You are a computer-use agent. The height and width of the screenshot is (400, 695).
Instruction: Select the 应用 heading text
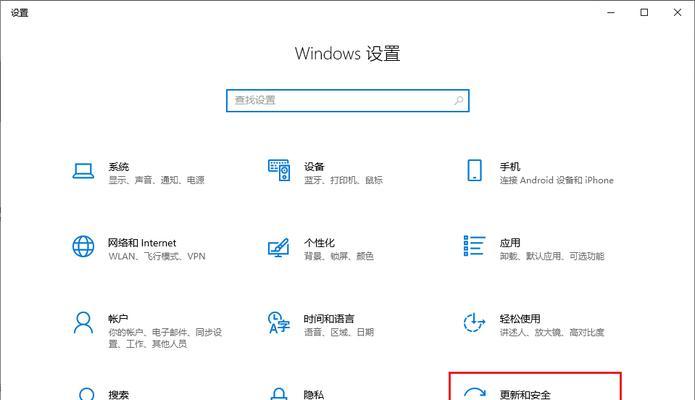[510, 243]
